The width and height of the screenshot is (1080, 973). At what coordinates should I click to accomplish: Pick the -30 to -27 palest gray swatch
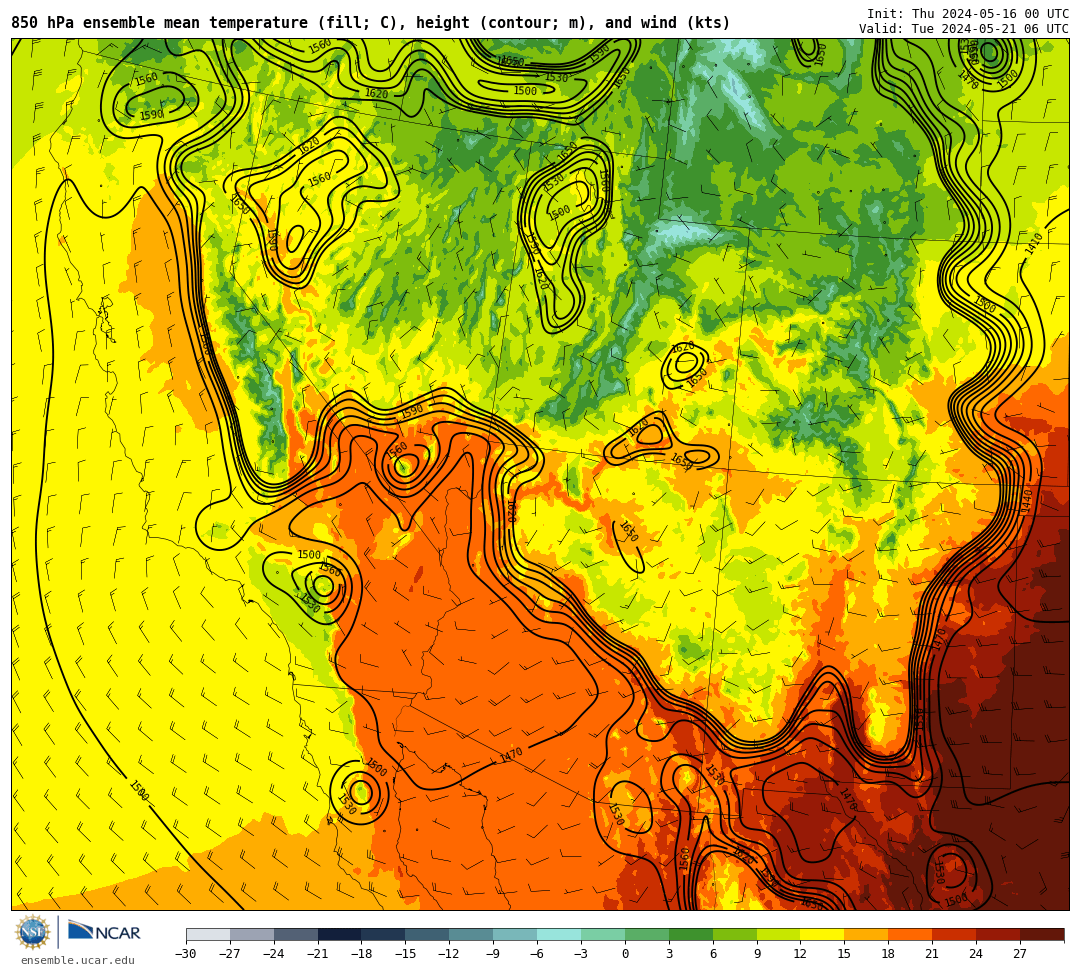click(x=208, y=934)
